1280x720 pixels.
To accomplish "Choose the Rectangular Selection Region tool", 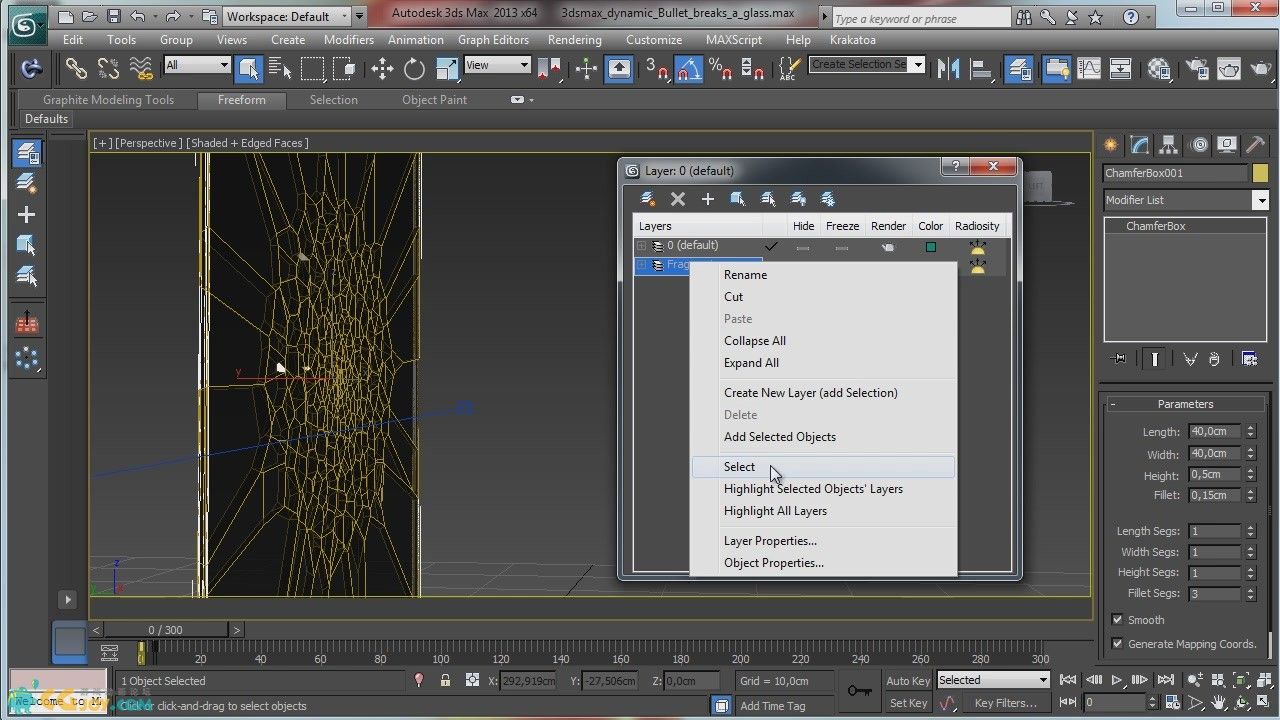I will 313,68.
